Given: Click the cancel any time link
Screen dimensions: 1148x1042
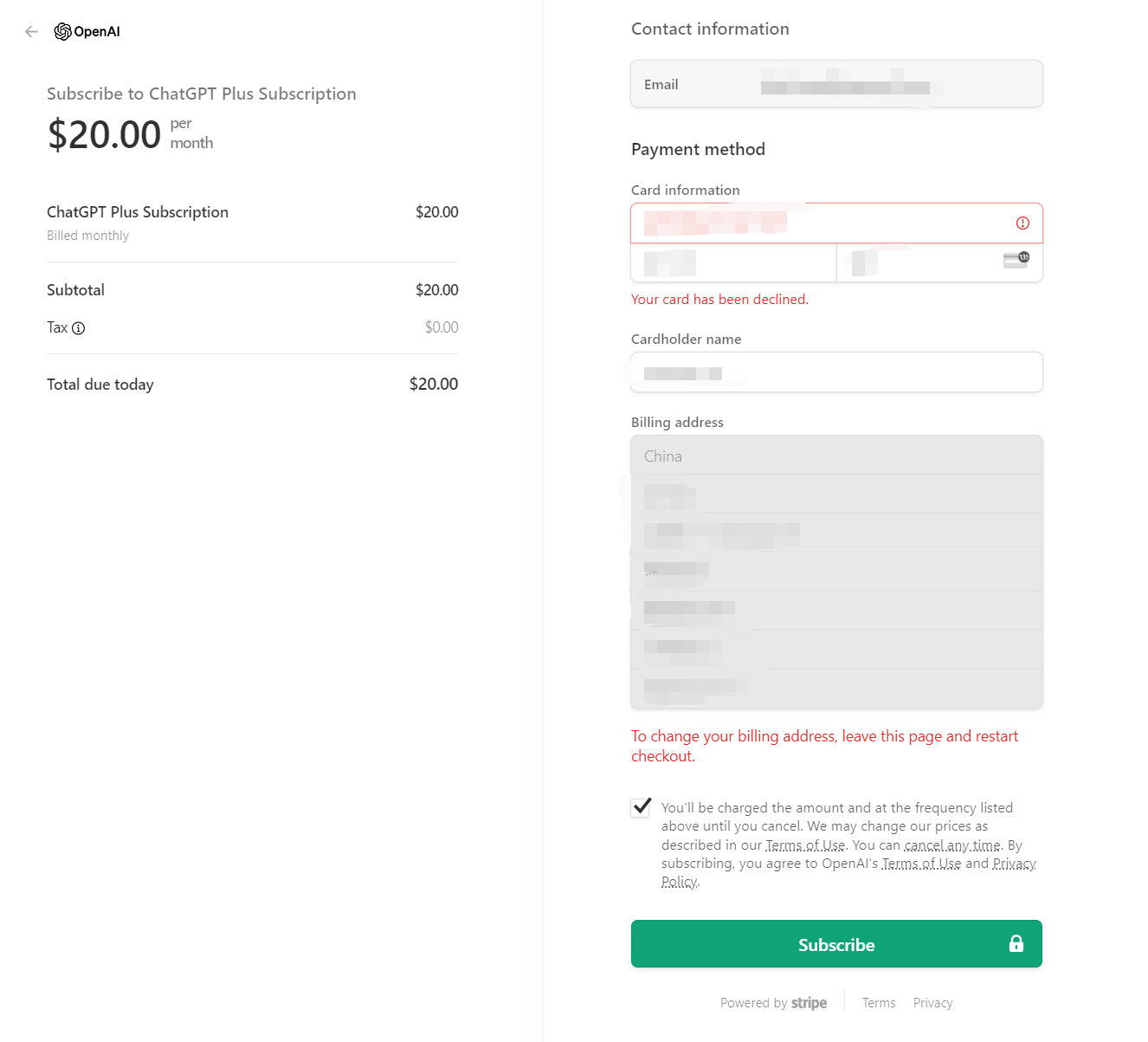Looking at the screenshot, I should point(952,845).
